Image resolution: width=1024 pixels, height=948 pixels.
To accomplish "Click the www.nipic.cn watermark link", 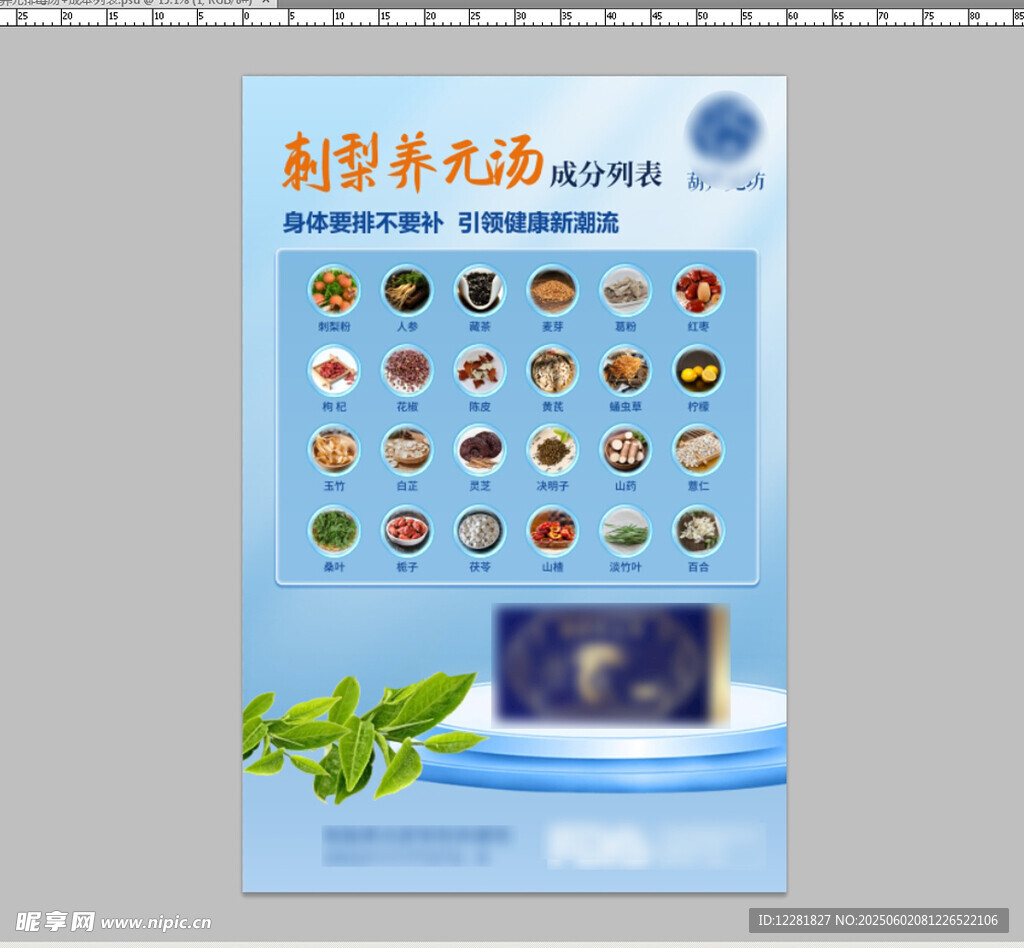I will 155,922.
